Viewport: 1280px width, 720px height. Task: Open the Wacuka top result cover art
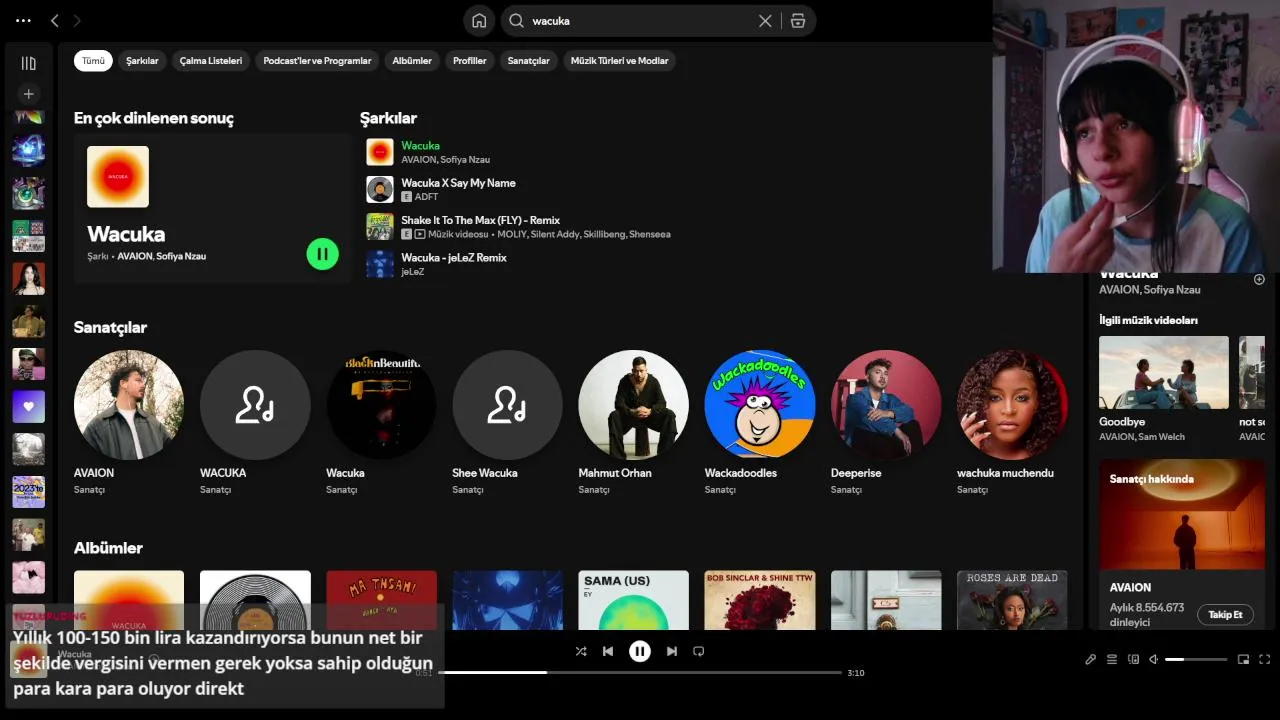click(x=118, y=177)
